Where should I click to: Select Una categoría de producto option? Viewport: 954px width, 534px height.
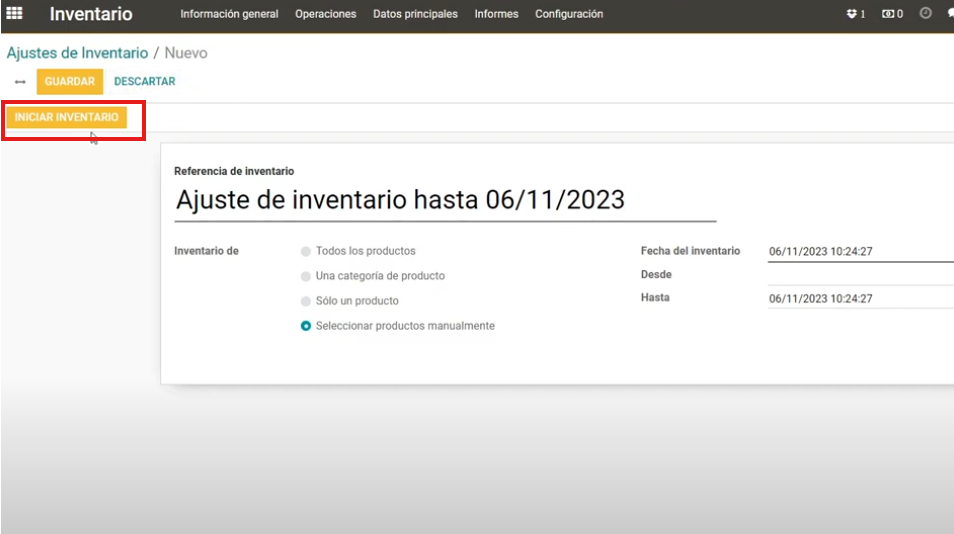[x=305, y=276]
